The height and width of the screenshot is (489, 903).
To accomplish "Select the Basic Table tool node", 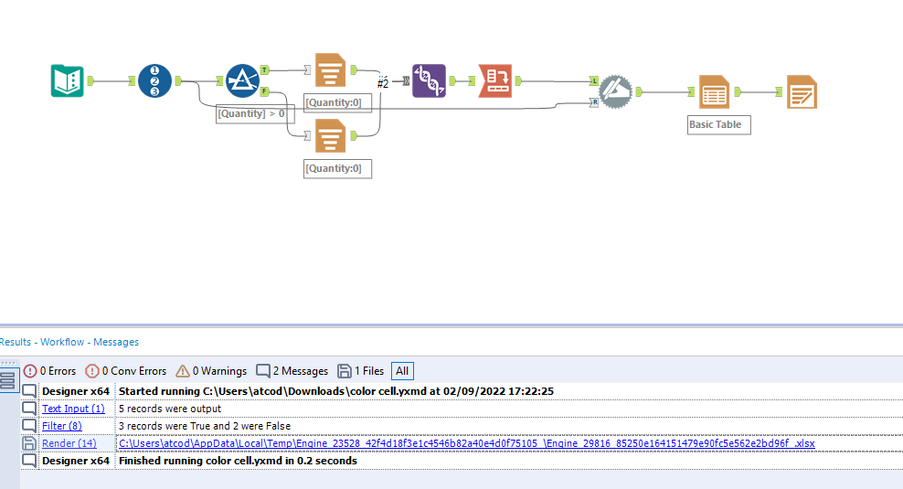I will (x=715, y=92).
